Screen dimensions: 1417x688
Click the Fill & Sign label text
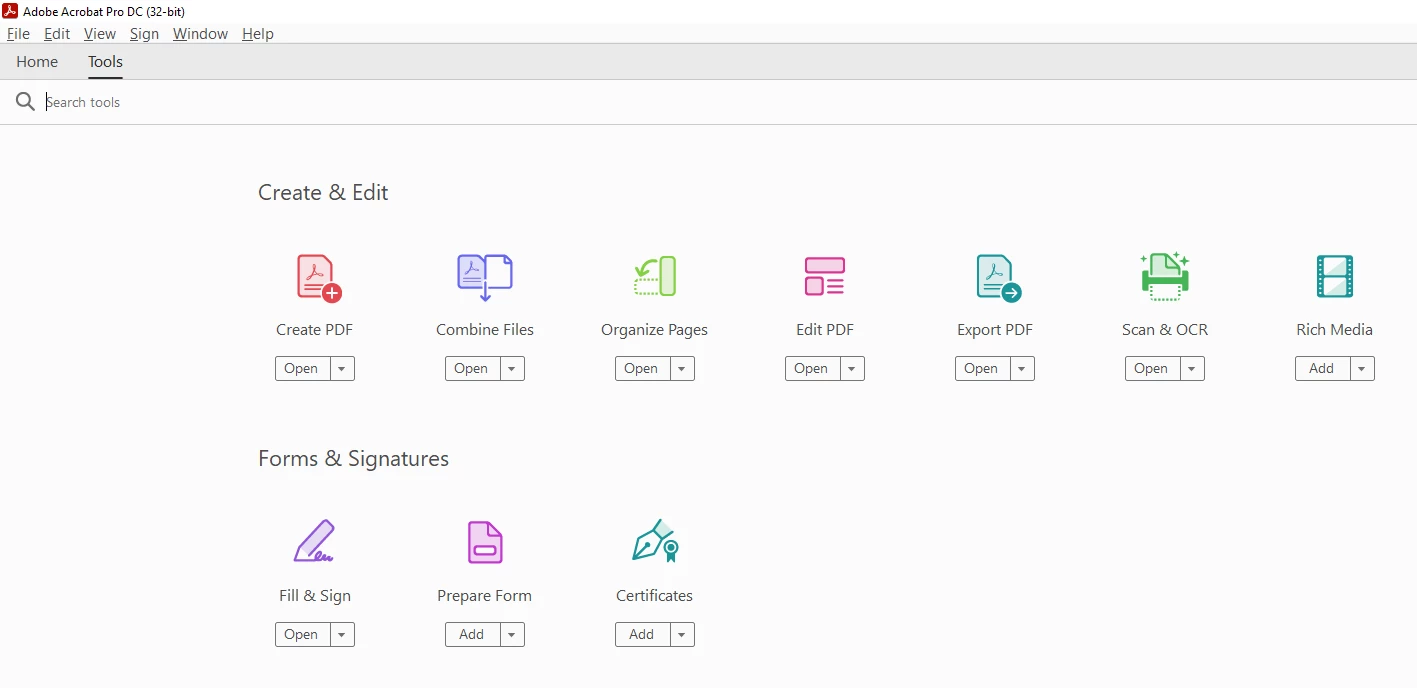tap(315, 596)
